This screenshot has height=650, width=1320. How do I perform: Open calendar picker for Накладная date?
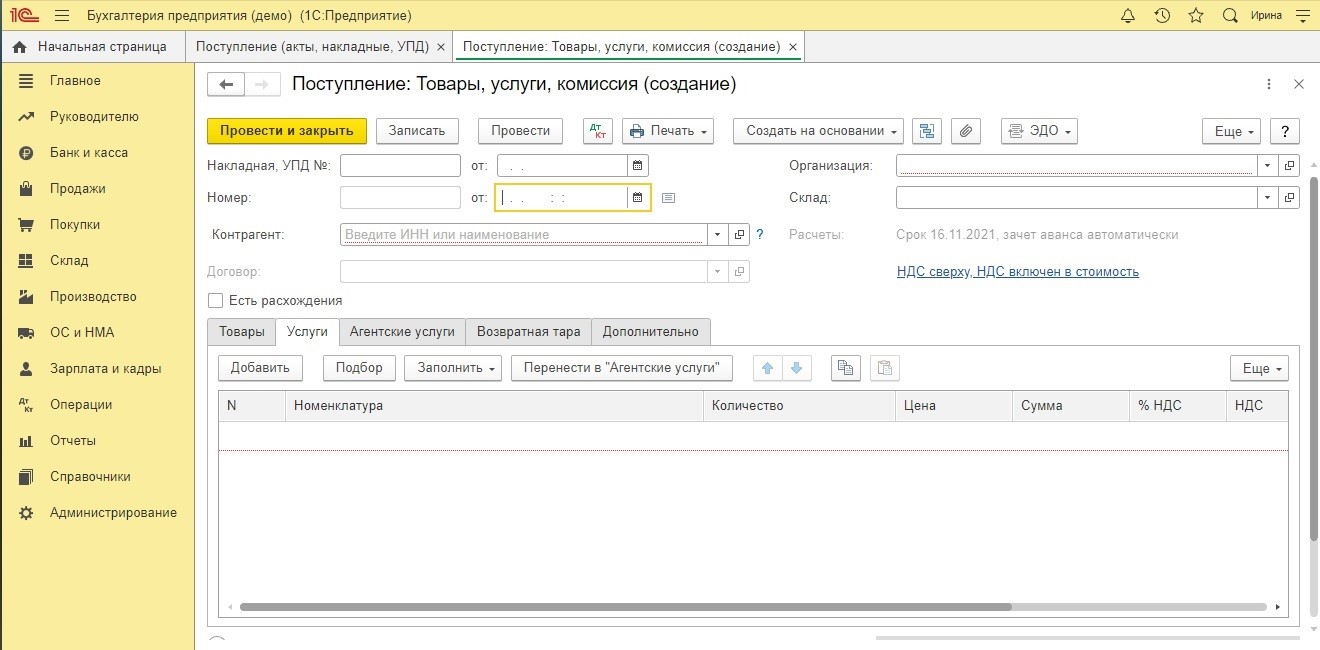637,166
